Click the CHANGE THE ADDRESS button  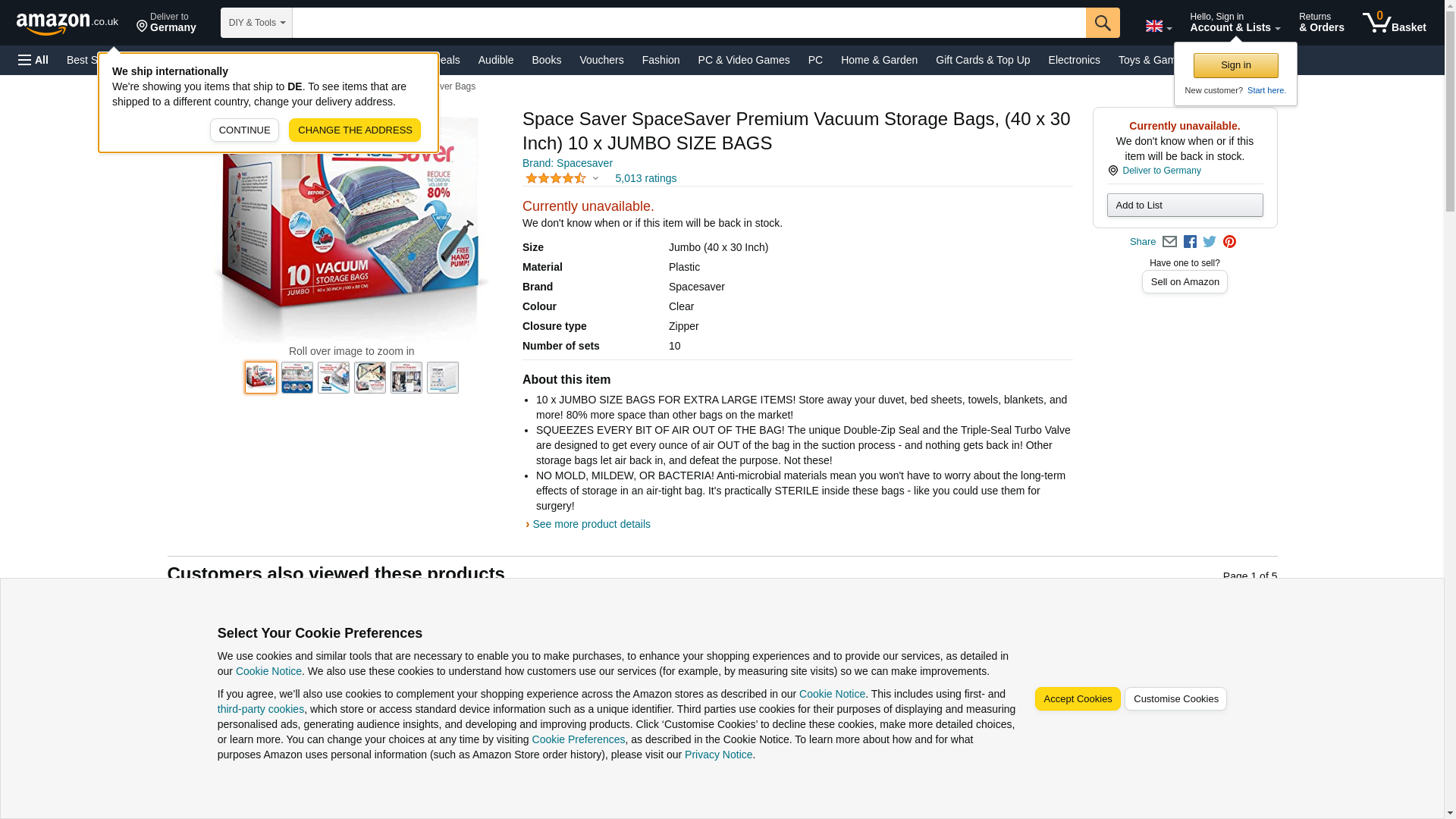355,130
